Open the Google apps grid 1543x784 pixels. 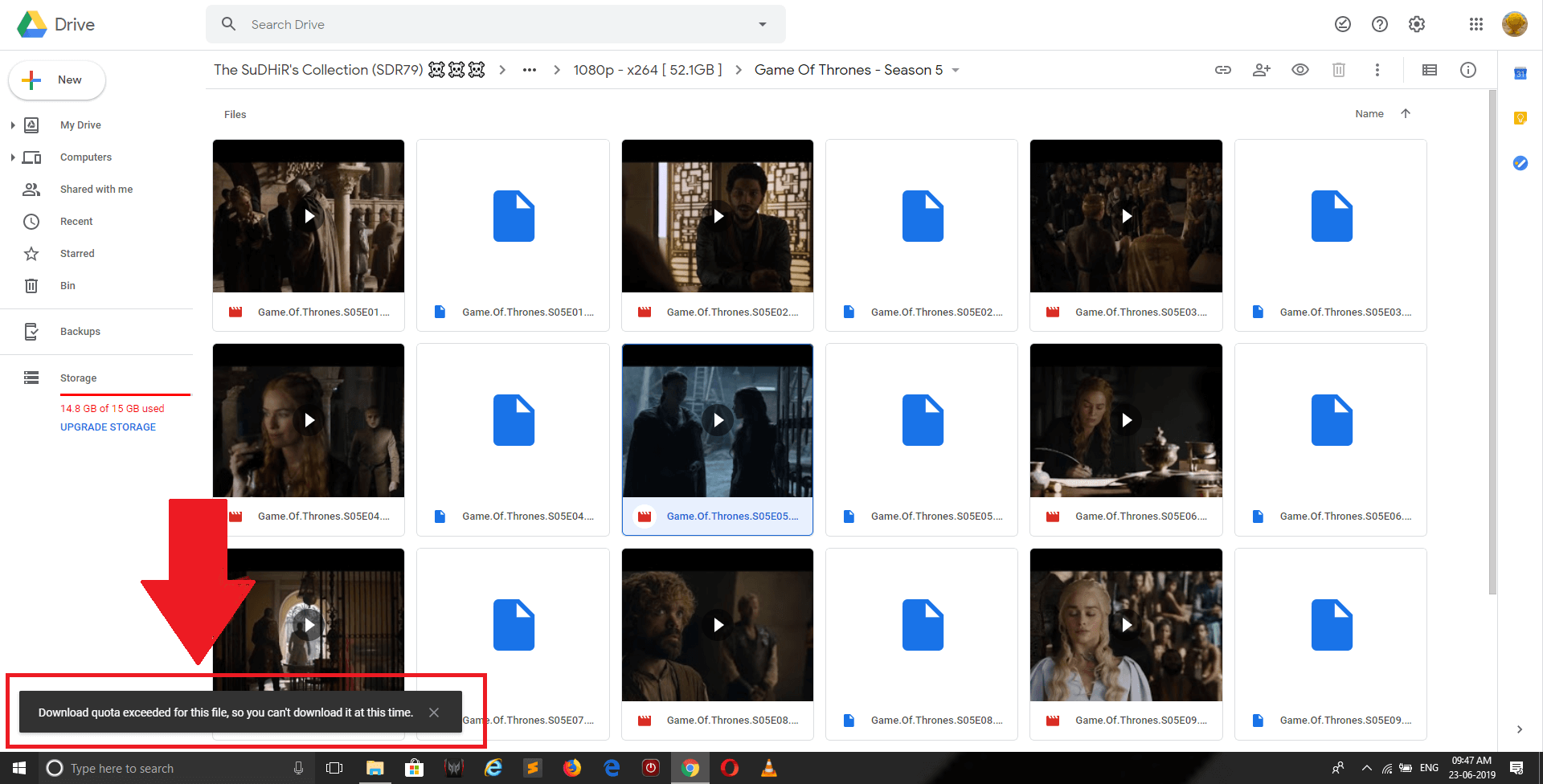click(1476, 24)
